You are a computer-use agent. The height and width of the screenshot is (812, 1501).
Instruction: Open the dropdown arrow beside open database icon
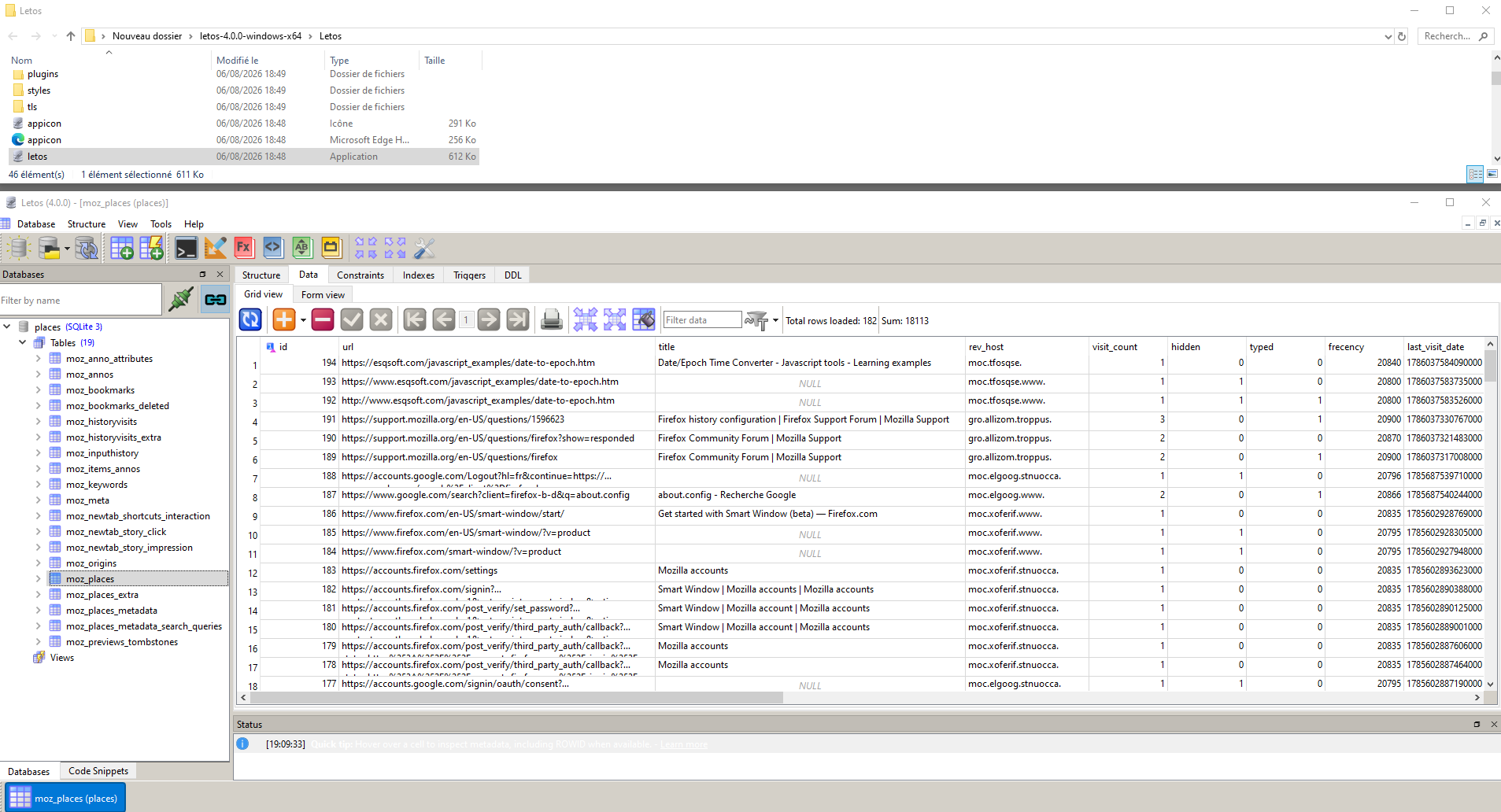[x=67, y=249]
